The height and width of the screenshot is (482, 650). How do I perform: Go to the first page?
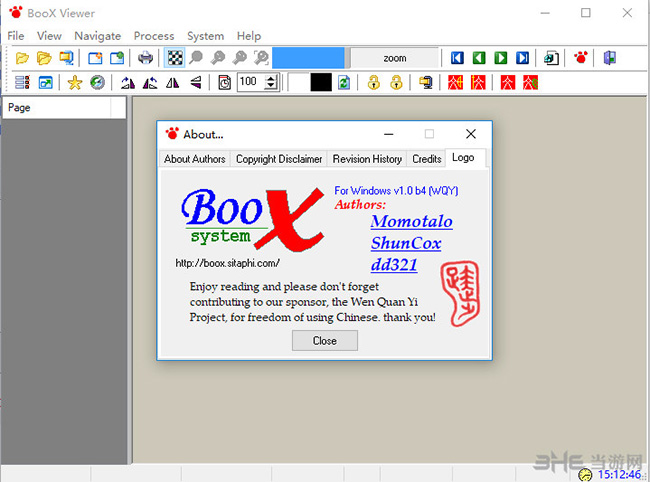(x=457, y=58)
